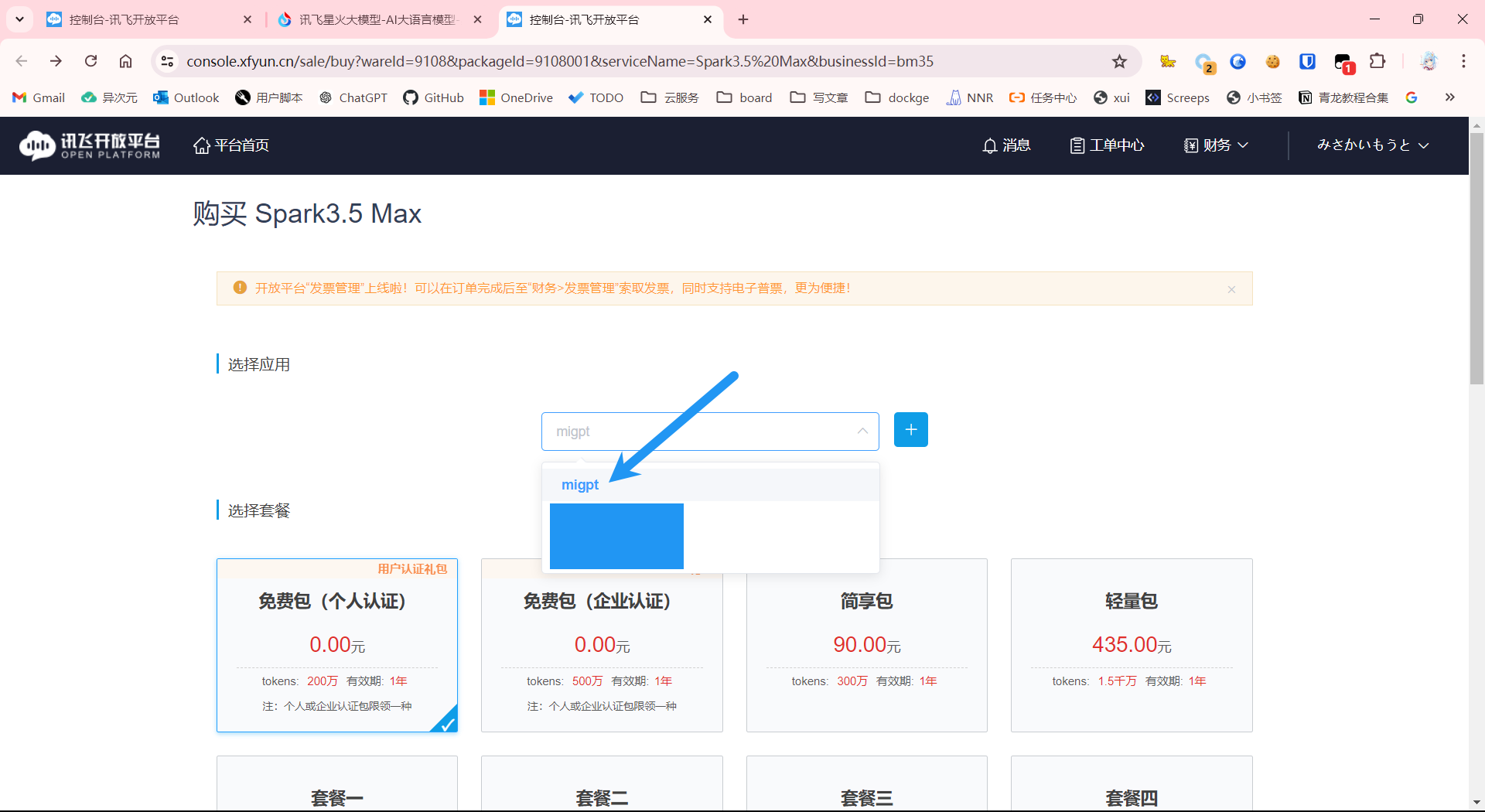
Task: Open the ChatGPT bookmark
Action: coord(353,97)
